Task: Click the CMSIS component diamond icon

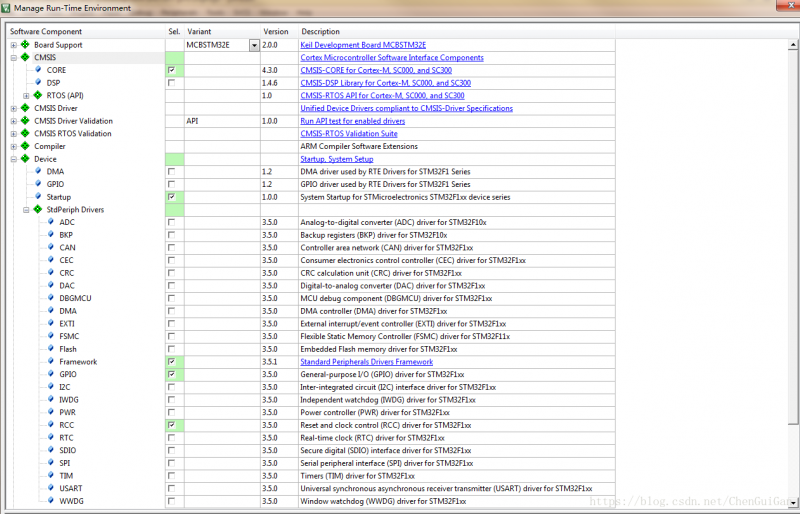Action: coord(26,58)
